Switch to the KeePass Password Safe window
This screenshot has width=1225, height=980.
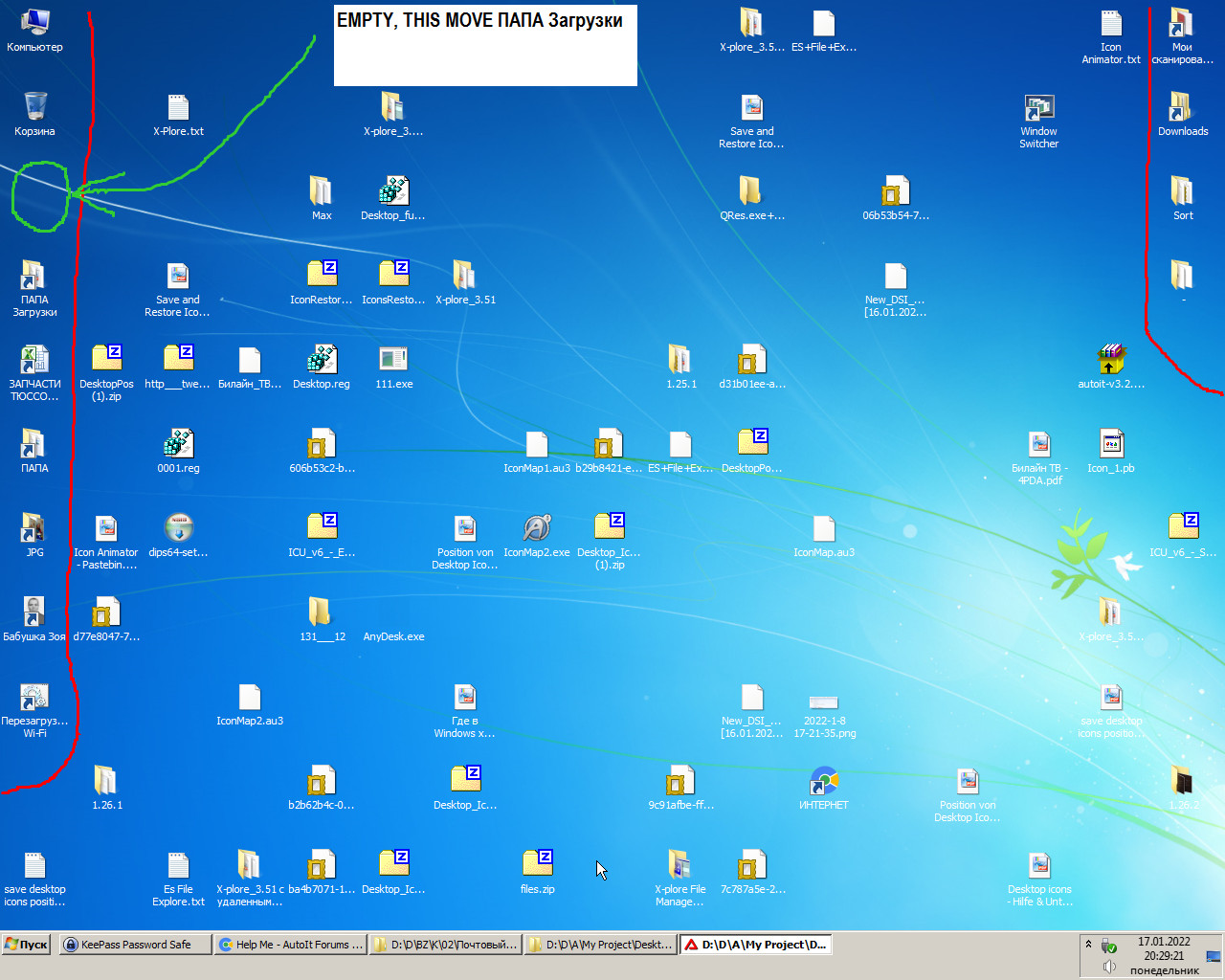[x=134, y=945]
